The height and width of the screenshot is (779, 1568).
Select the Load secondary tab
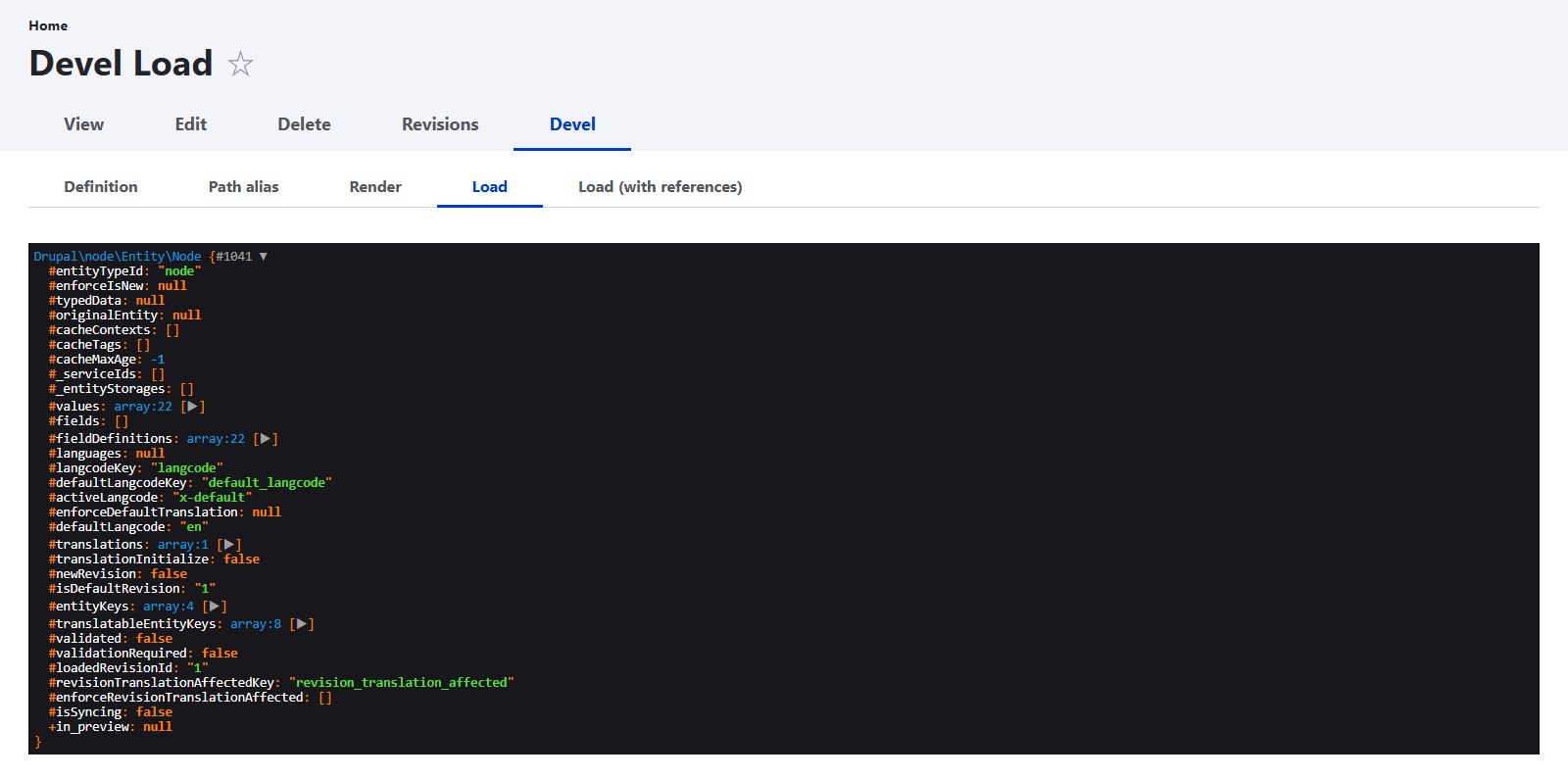pos(490,187)
